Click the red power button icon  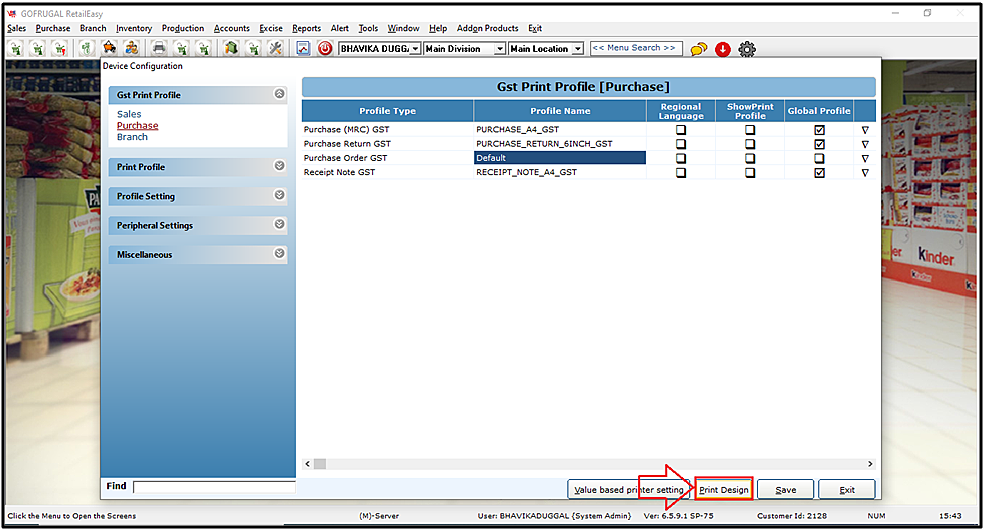325,48
